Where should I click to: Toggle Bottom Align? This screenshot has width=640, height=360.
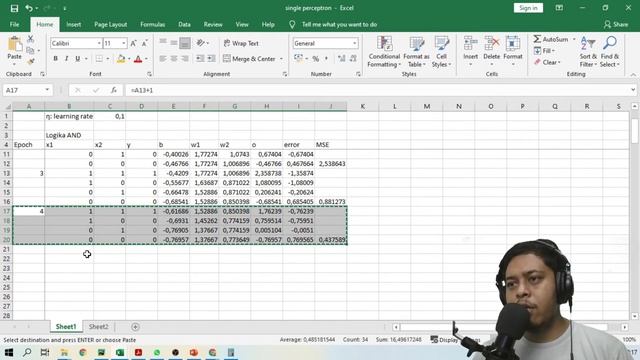185,43
